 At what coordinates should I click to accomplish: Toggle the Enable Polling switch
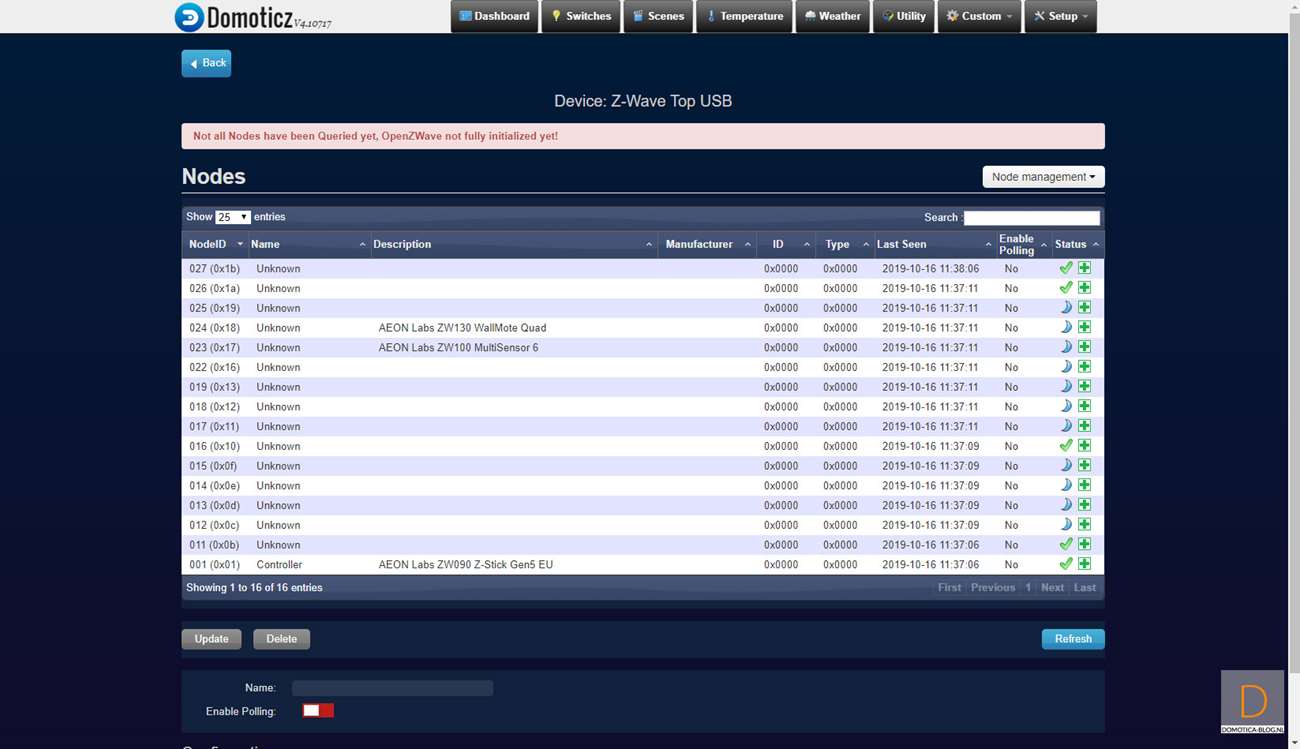[318, 710]
